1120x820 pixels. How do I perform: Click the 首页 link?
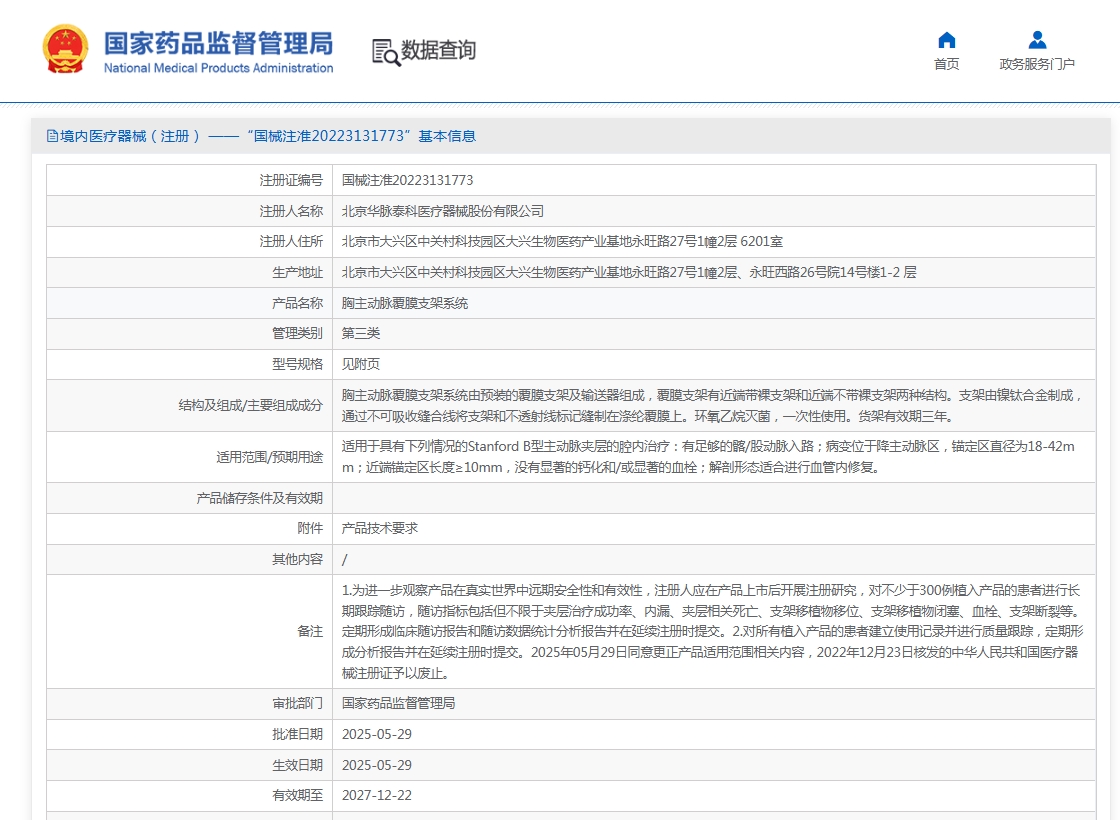(x=946, y=64)
